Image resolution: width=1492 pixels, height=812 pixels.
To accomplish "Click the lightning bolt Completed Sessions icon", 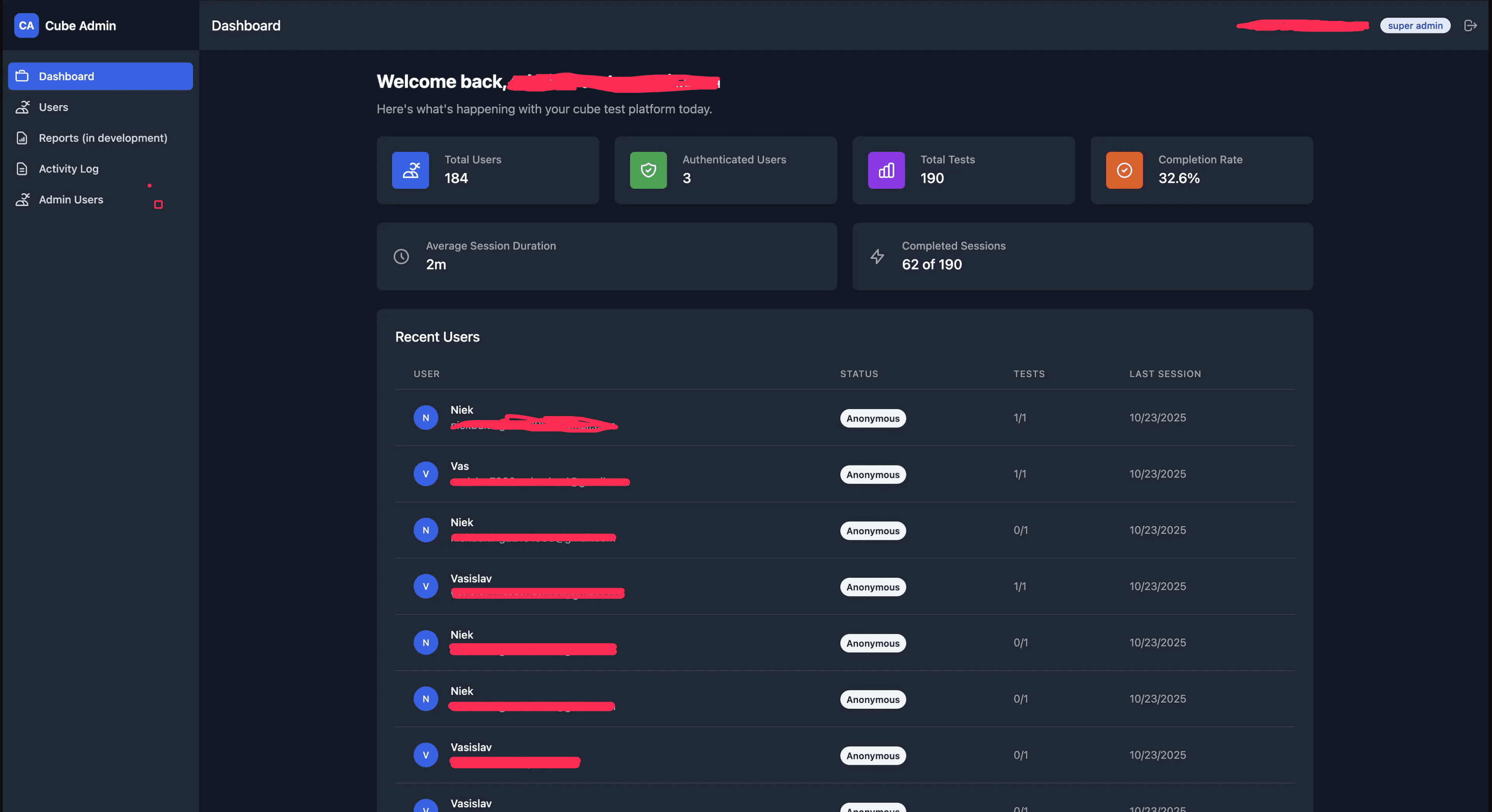I will pyautogui.click(x=877, y=256).
